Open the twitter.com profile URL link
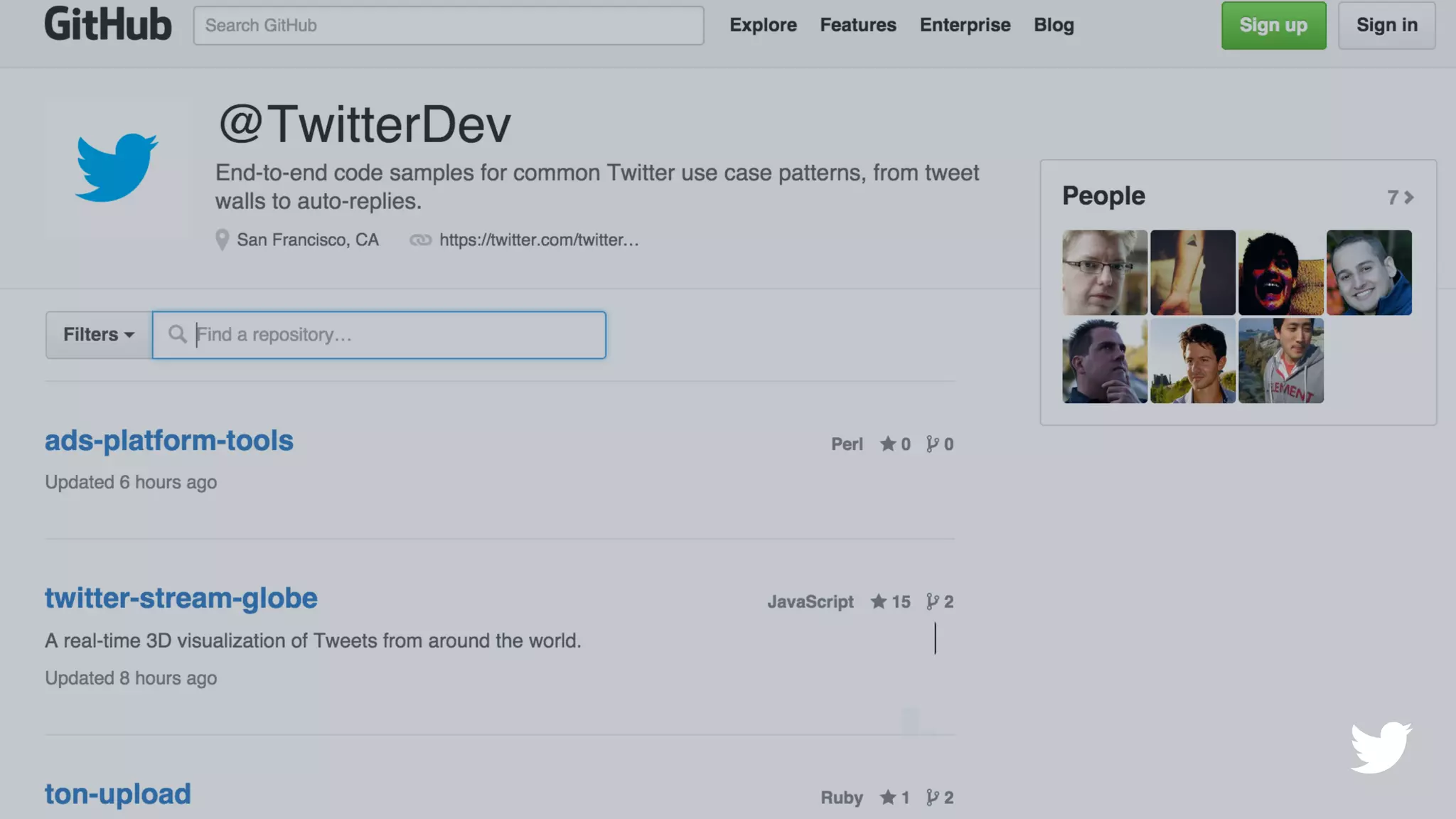This screenshot has width=1456, height=819. point(538,240)
